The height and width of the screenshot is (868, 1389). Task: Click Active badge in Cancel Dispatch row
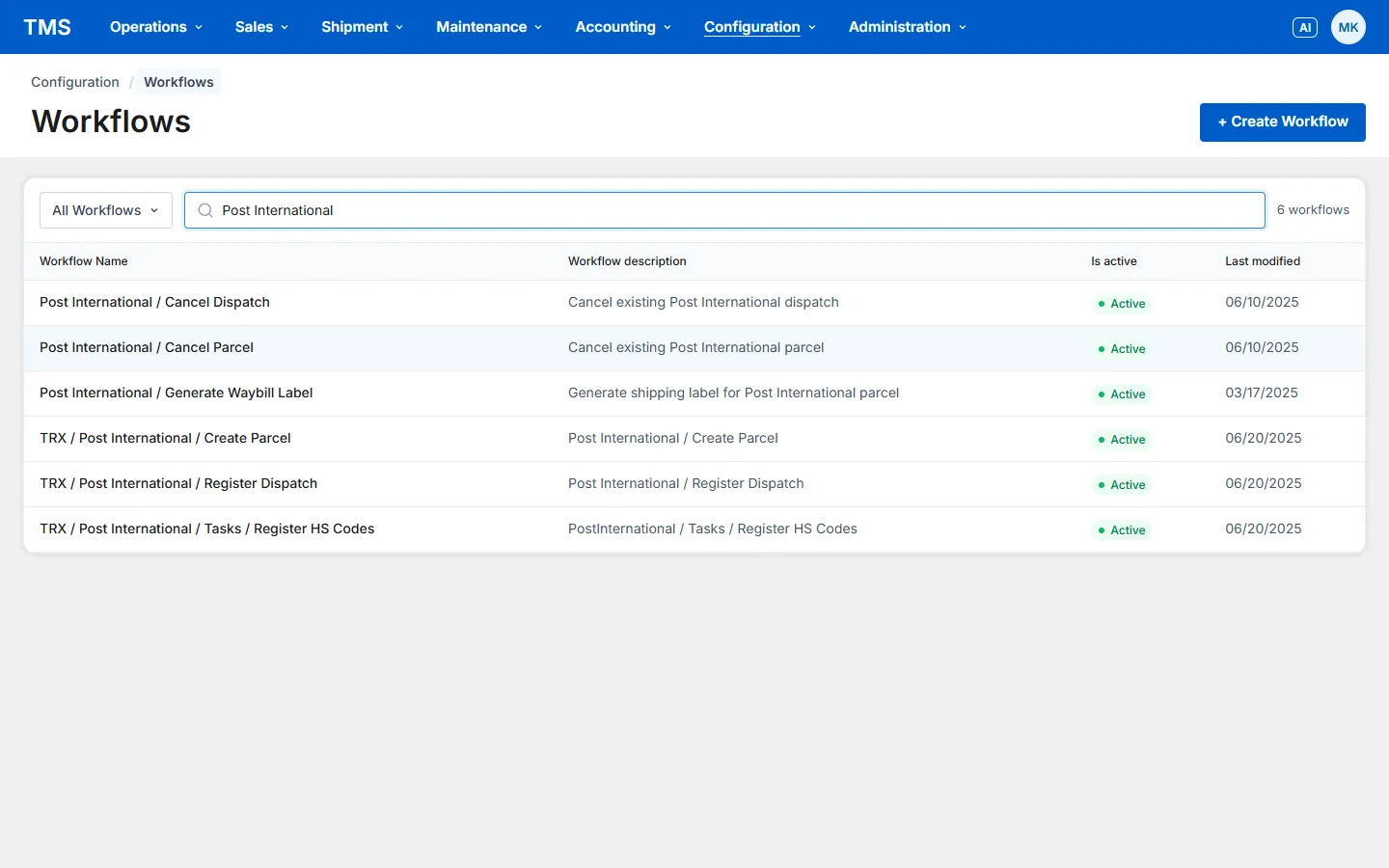(x=1121, y=304)
